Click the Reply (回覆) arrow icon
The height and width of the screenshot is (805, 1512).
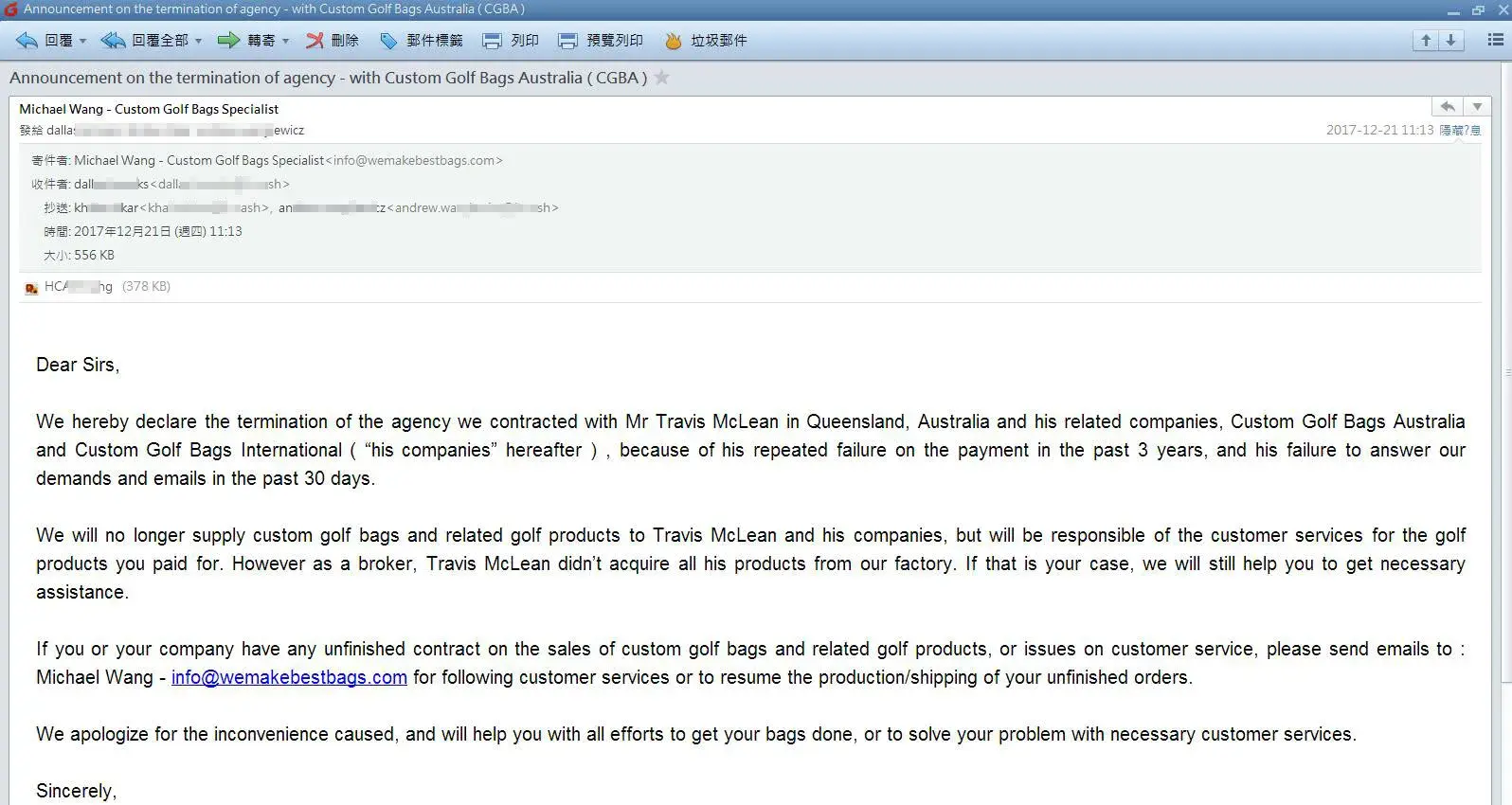(x=27, y=41)
